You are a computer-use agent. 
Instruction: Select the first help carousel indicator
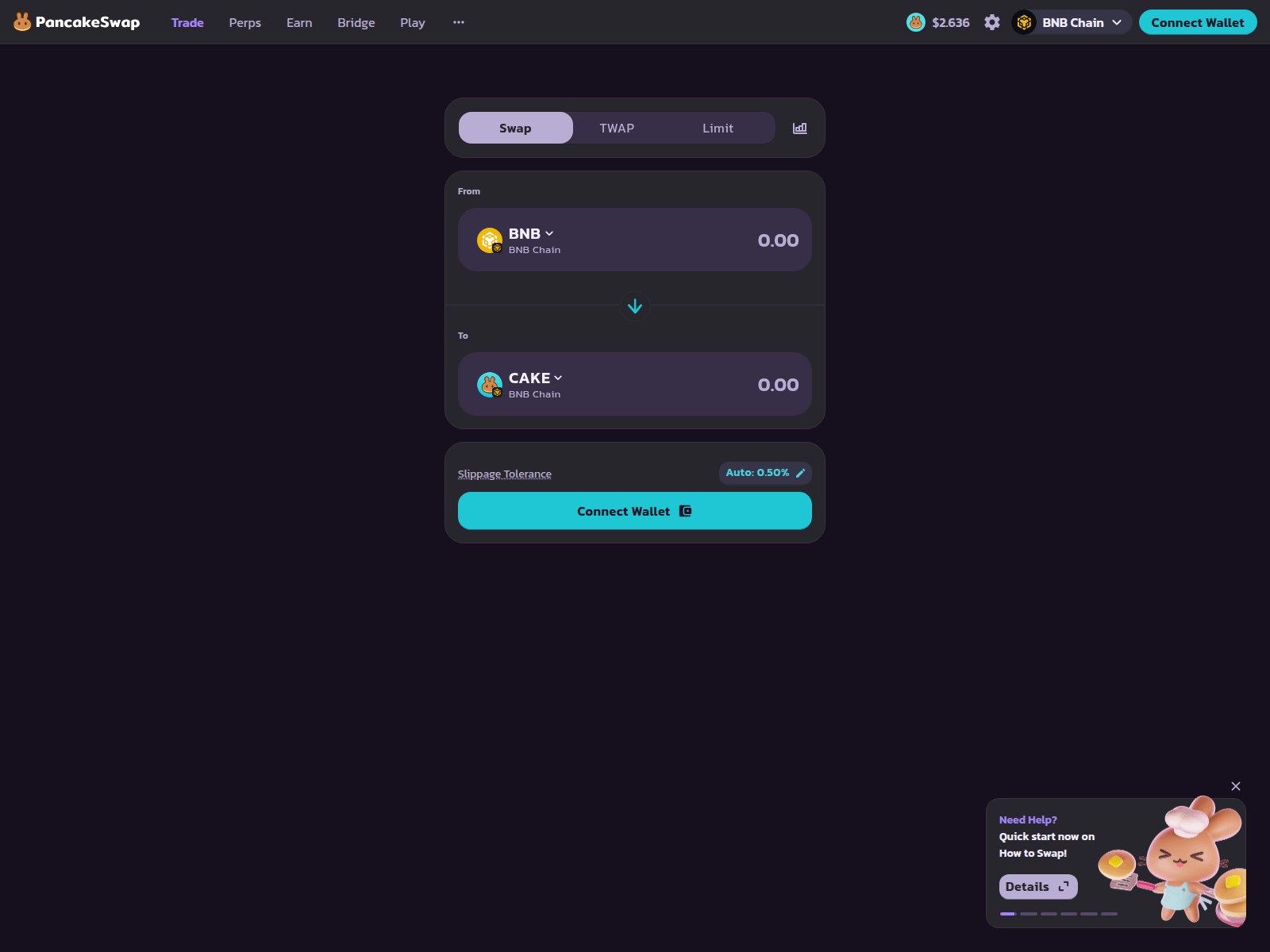point(1008,914)
